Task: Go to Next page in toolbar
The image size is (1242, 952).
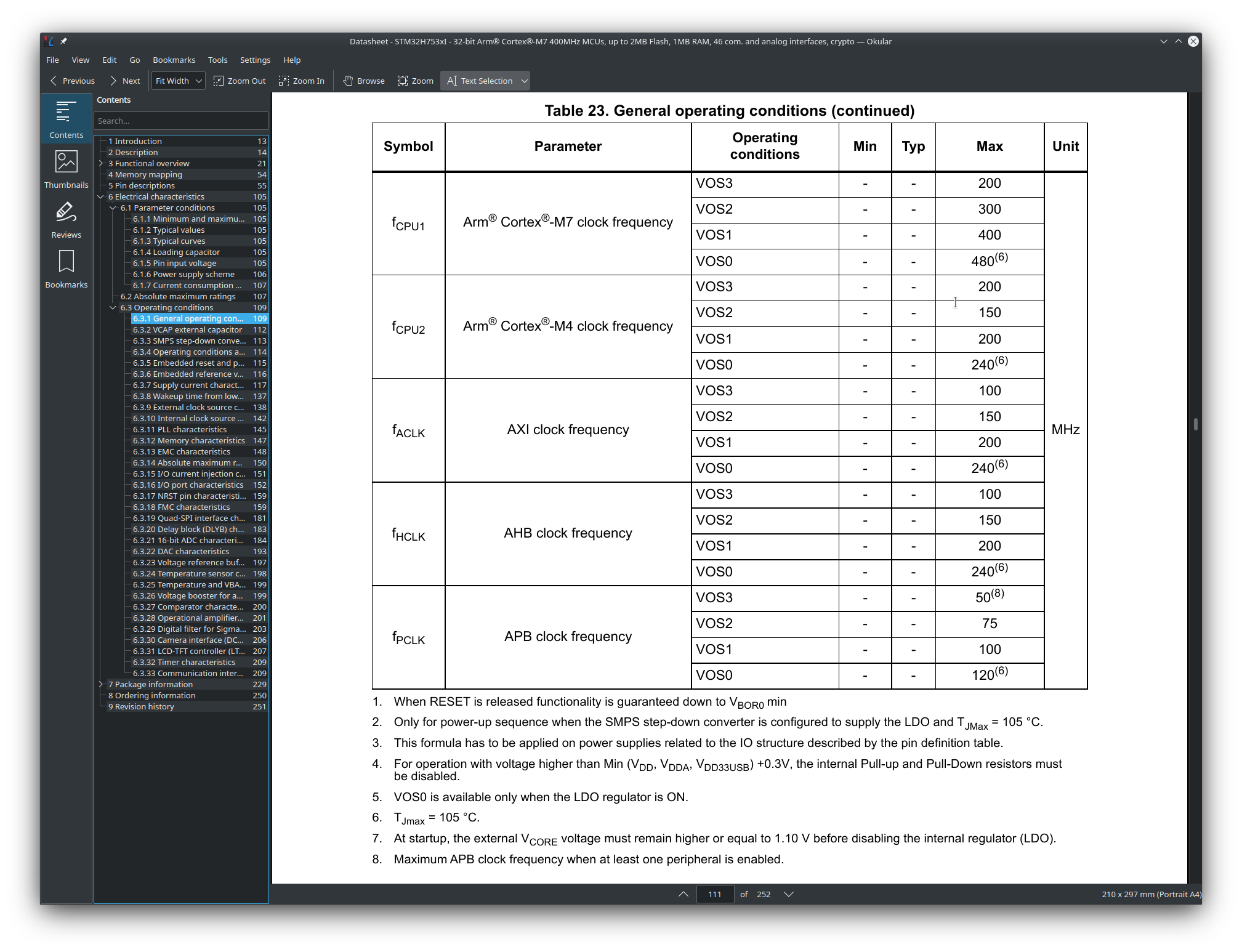Action: pos(125,81)
